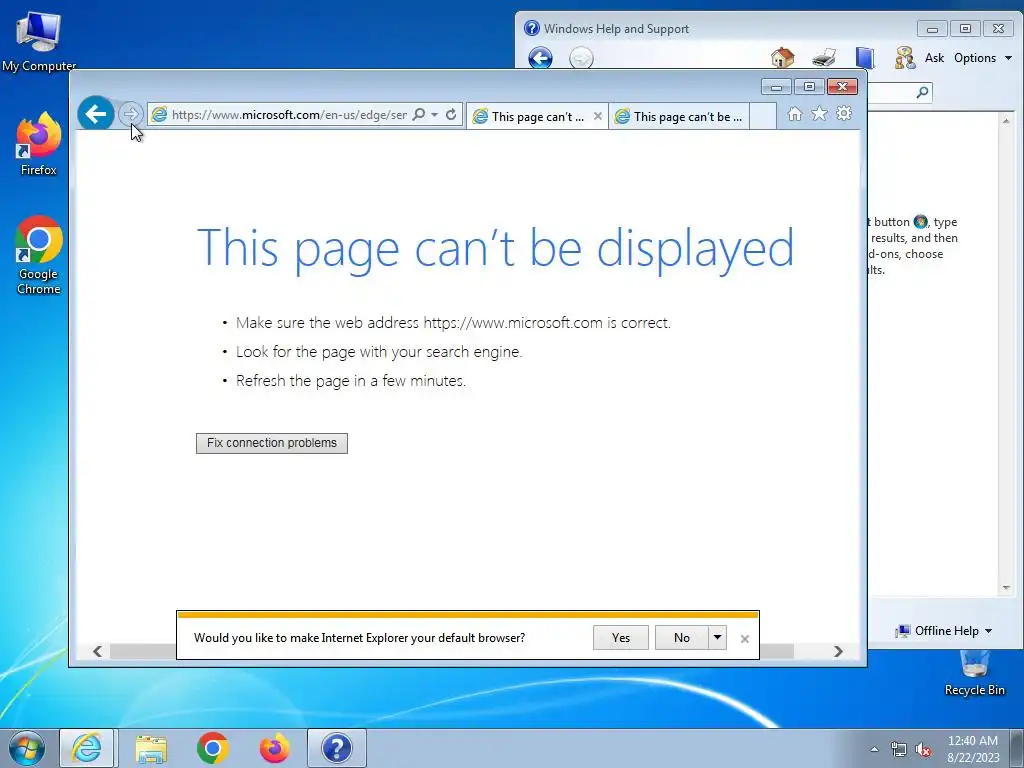Open a new tab in Internet Explorer
Screen dimensions: 1024x768
[x=763, y=116]
